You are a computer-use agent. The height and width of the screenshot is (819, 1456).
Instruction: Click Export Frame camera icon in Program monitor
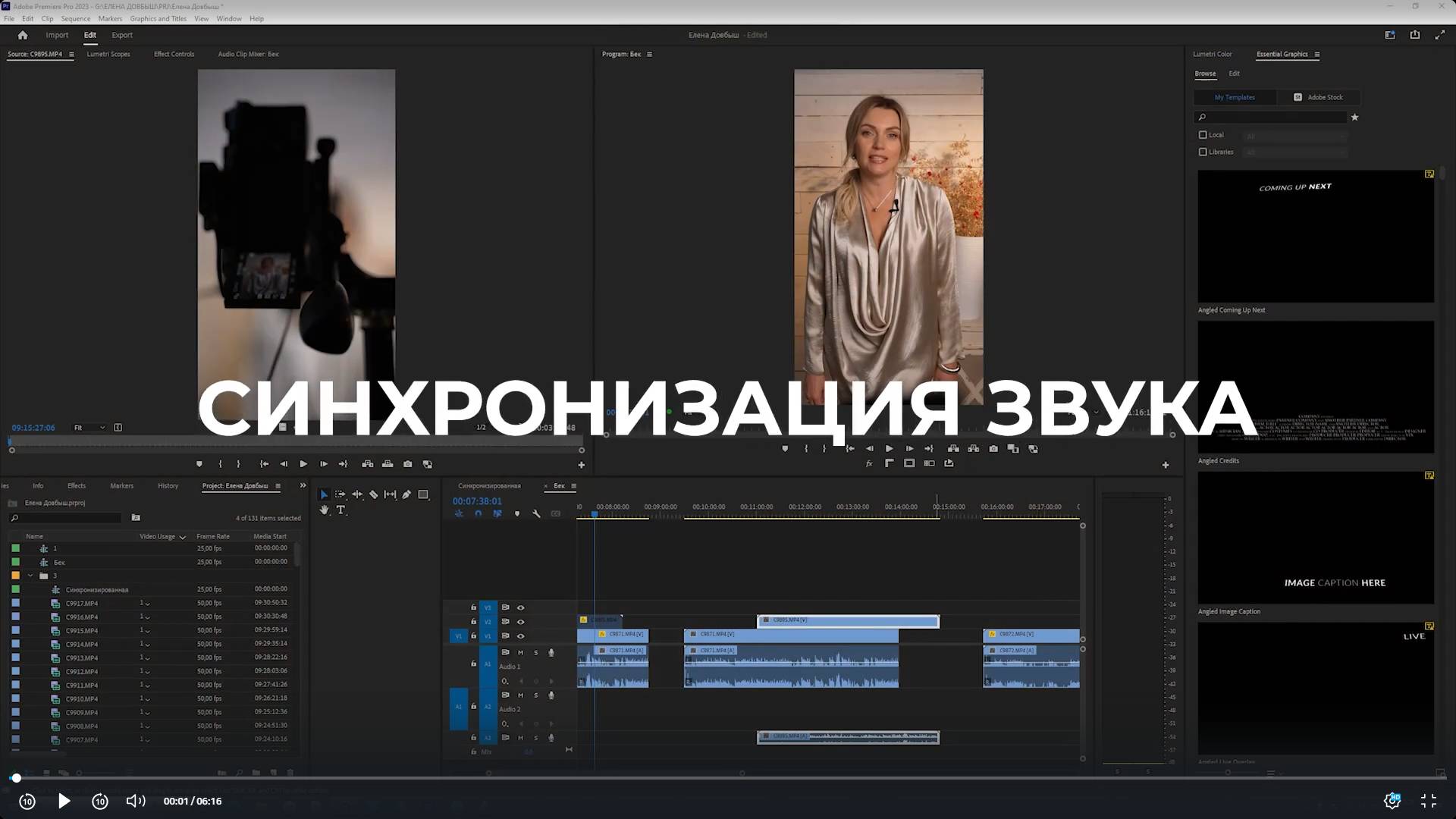pos(993,449)
